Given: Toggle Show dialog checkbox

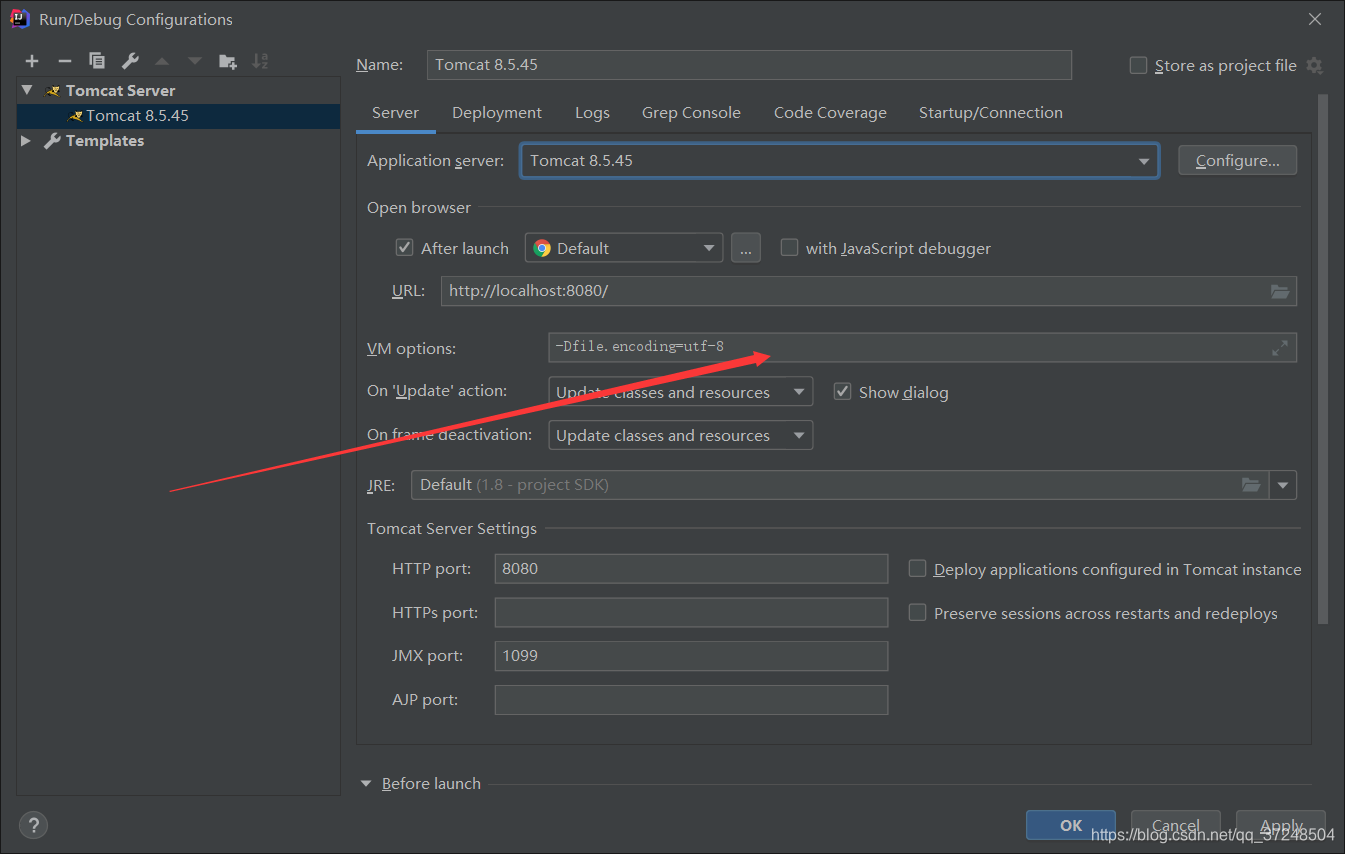Looking at the screenshot, I should click(x=842, y=391).
